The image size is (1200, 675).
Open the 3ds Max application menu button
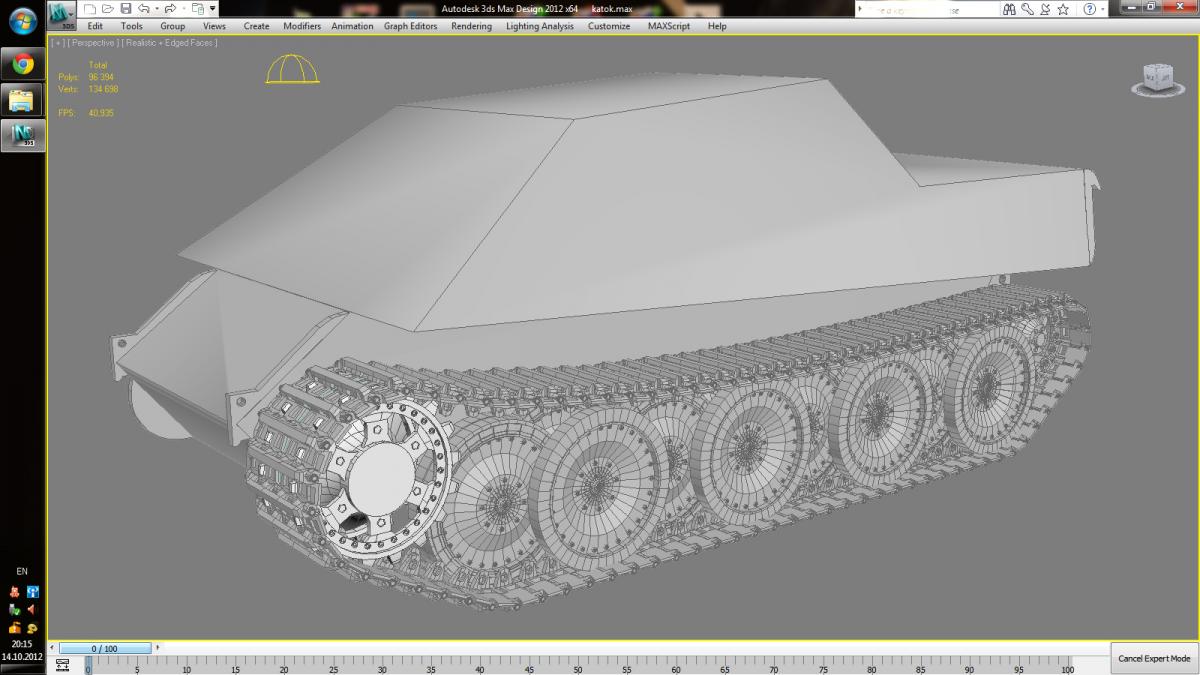click(62, 15)
